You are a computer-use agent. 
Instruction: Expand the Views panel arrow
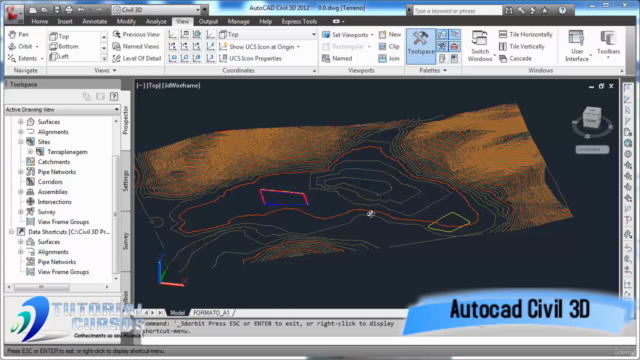(115, 71)
